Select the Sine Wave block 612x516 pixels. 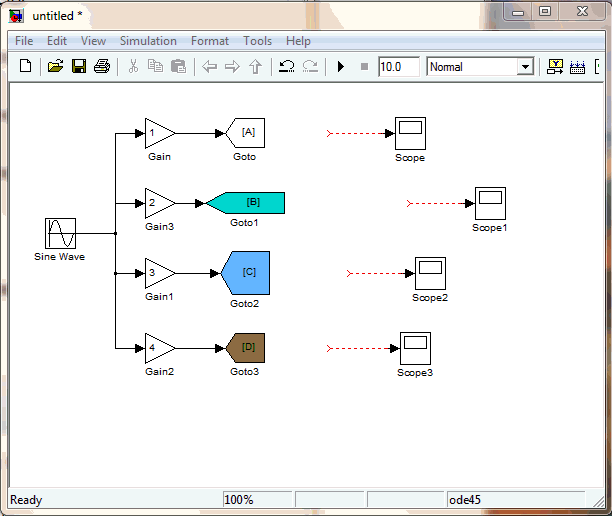(60, 233)
